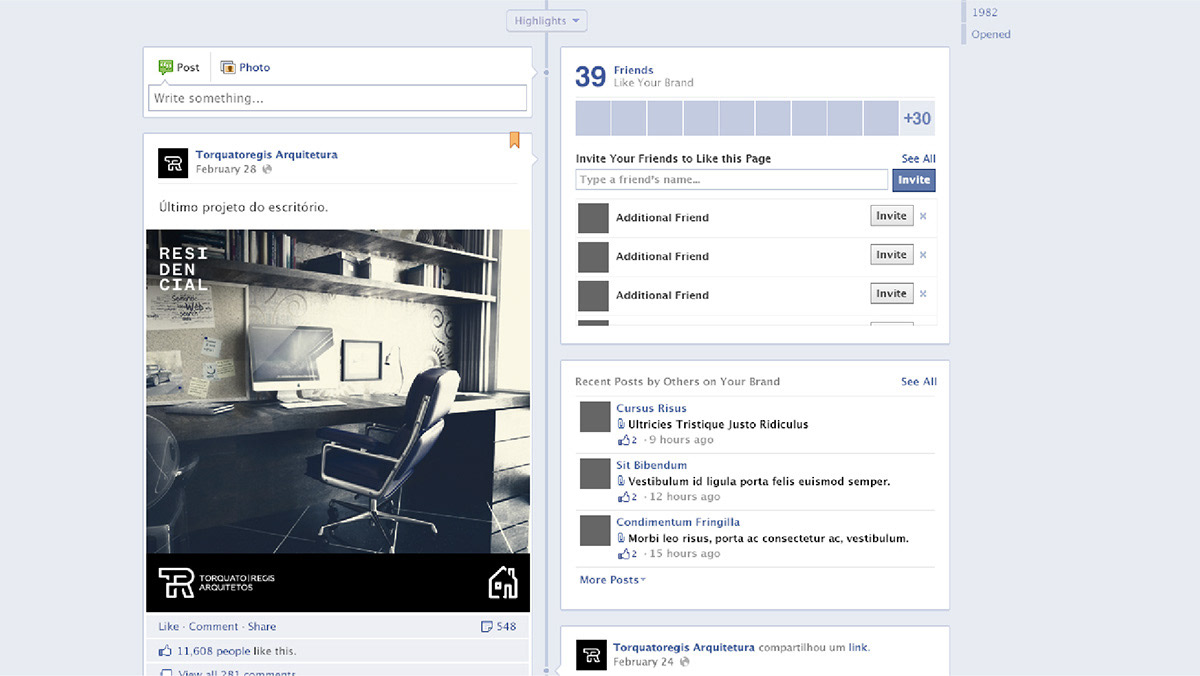Click the first Additional Friend avatar
Image resolution: width=1200 pixels, height=676 pixels.
594,218
